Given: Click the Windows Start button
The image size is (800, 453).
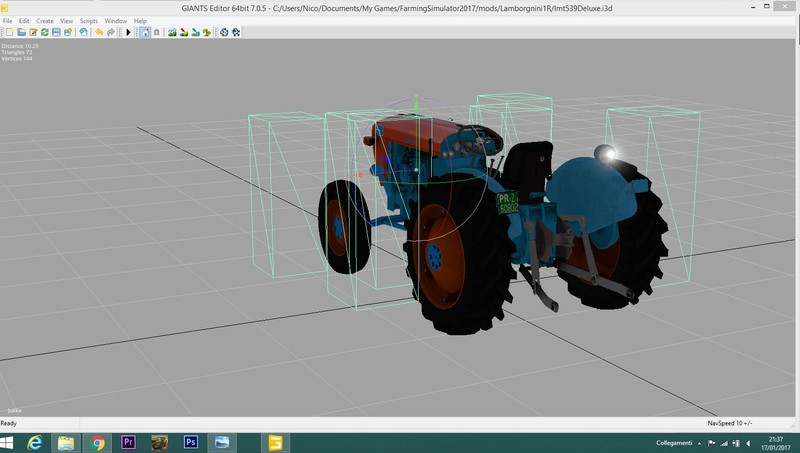Looking at the screenshot, I should pyautogui.click(x=10, y=442).
